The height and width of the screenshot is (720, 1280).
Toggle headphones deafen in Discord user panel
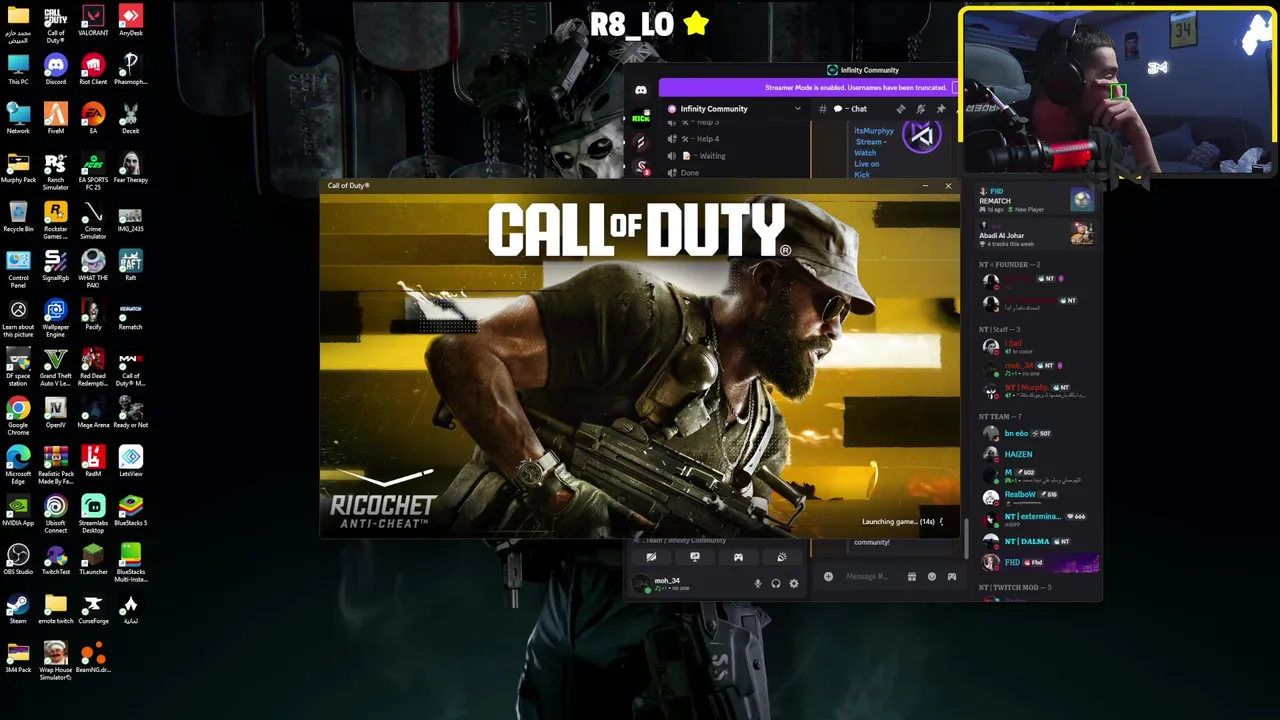(775, 583)
